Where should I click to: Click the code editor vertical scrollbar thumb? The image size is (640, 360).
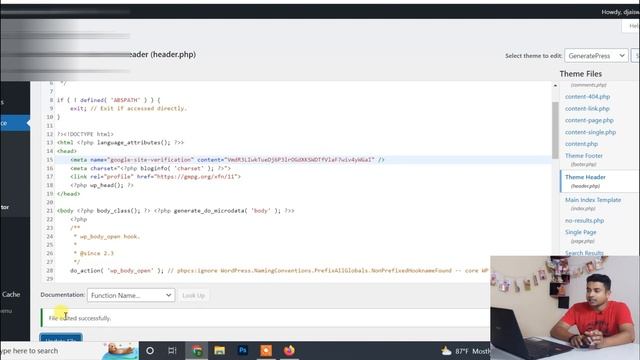coord(555,130)
